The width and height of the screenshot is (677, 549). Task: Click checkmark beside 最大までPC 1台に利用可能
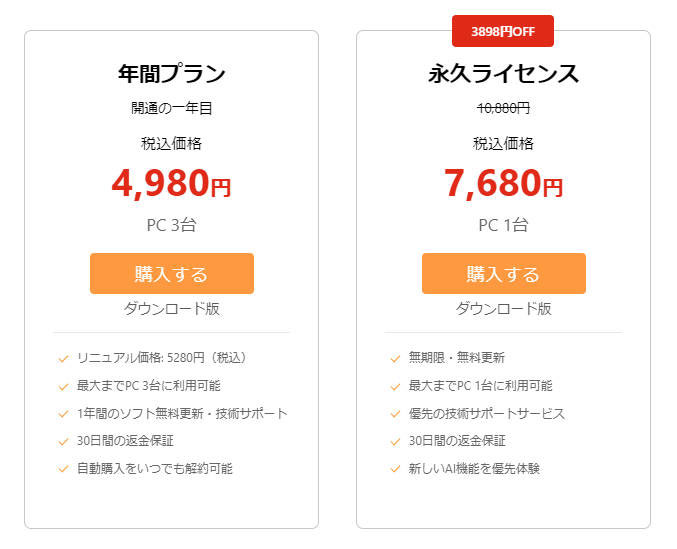[396, 386]
